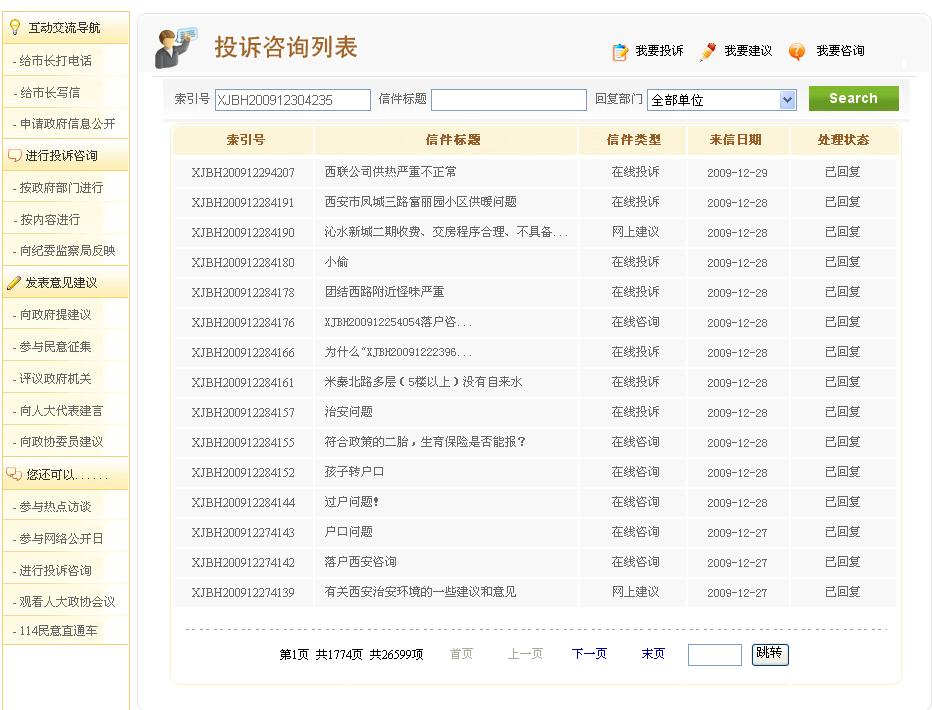Click the 我要建议 link
This screenshot has height=710, width=932.
click(x=748, y=51)
